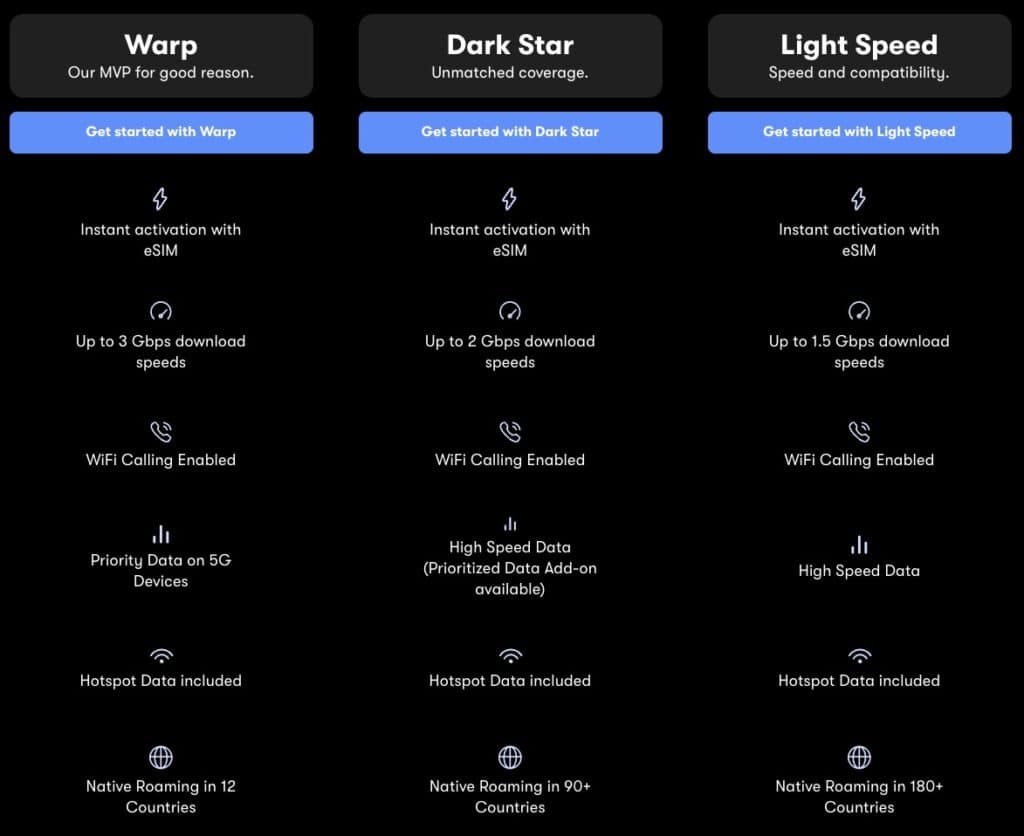Click Get started with Warp button
The image size is (1024, 836).
[161, 133]
